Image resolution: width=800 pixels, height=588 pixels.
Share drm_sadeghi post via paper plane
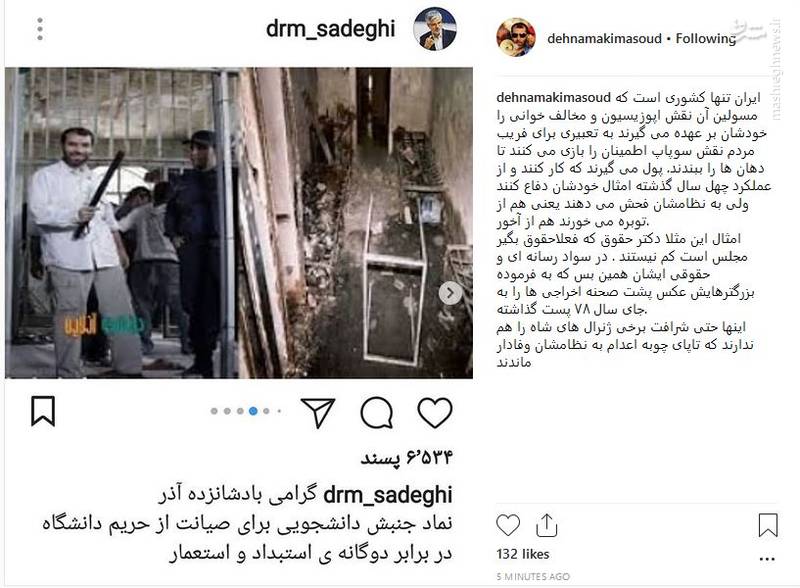[318, 412]
